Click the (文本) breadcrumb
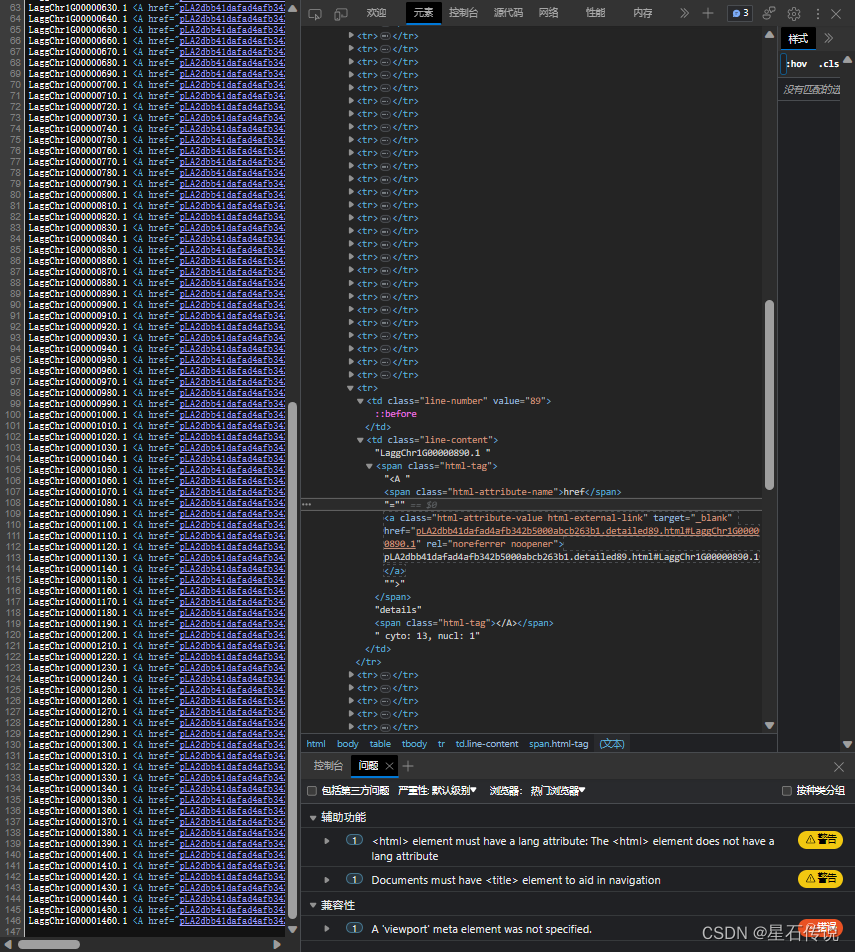Screen dimensions: 855x952 tap(611, 744)
